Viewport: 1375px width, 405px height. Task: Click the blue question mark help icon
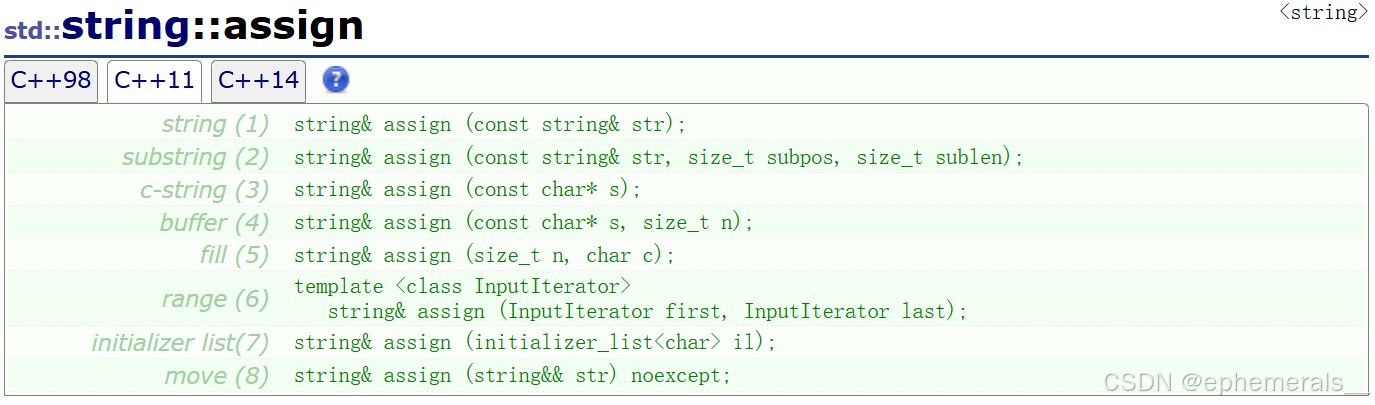[x=336, y=80]
